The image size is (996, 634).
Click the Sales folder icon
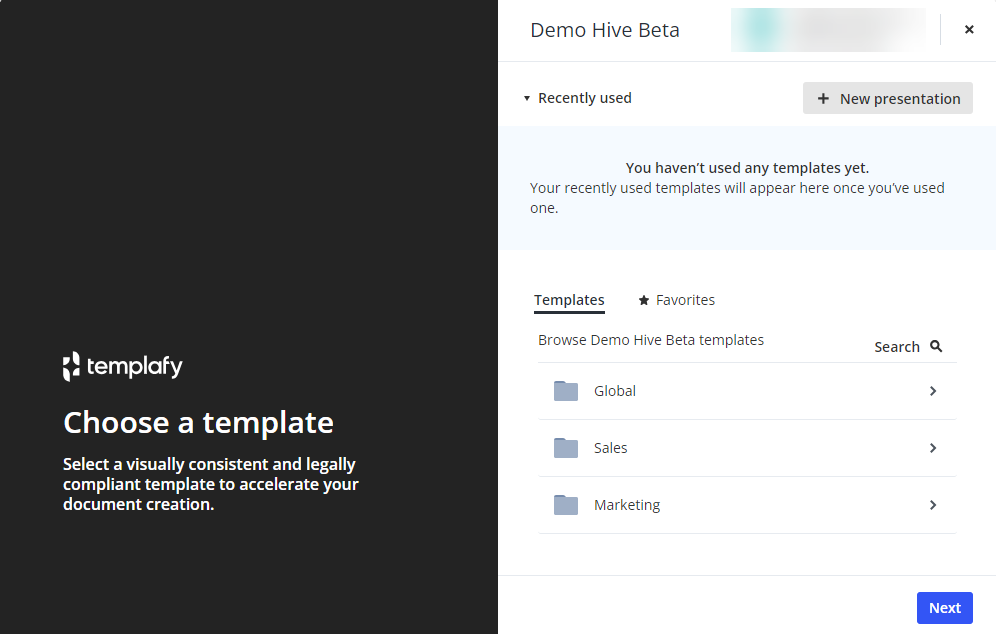565,449
